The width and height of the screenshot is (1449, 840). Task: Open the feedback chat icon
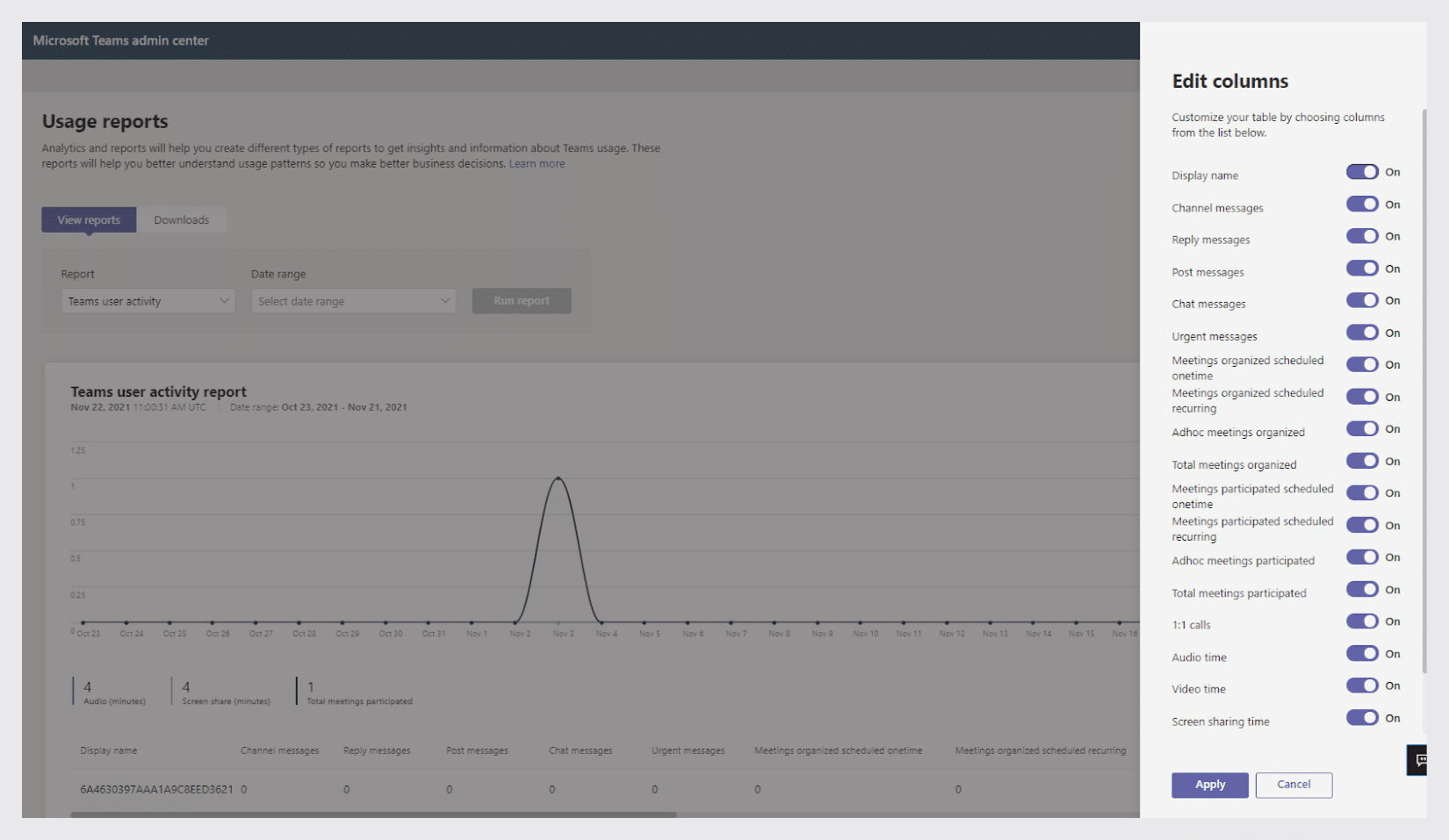tap(1417, 759)
